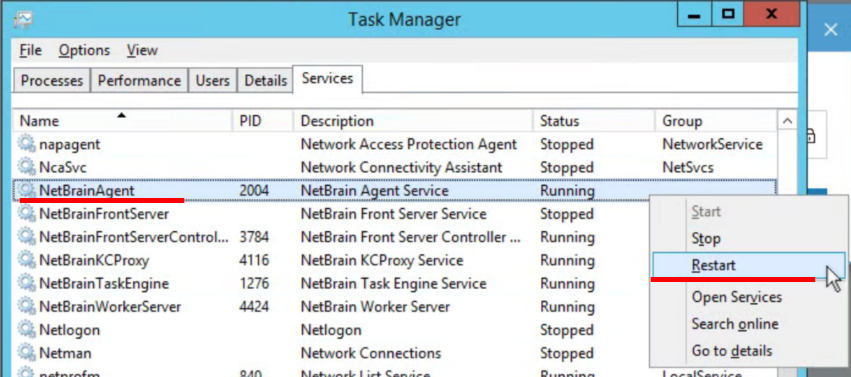Image resolution: width=851 pixels, height=377 pixels.
Task: Click the NetworkService group cell
Action: (713, 144)
